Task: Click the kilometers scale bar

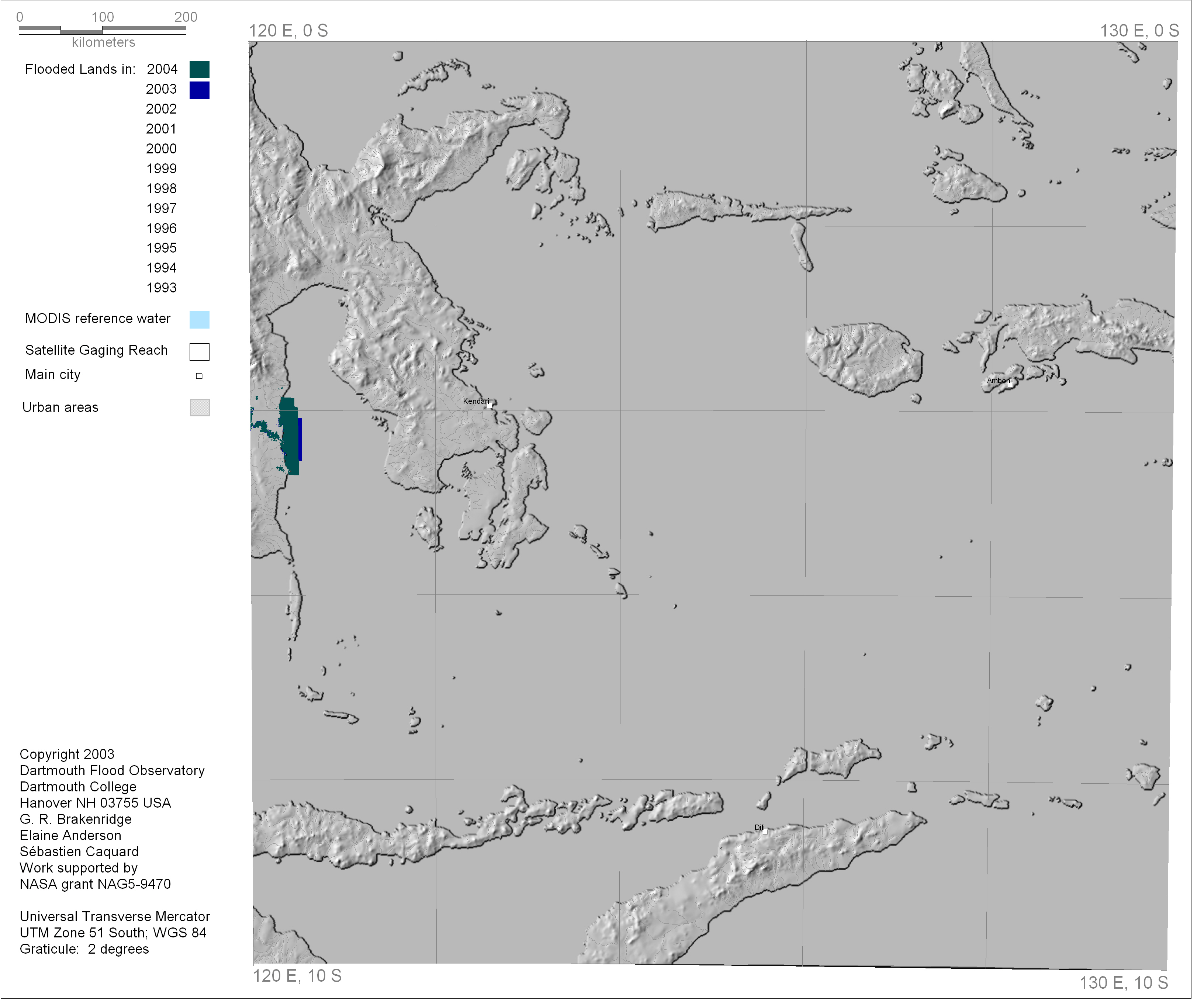Action: point(102,30)
